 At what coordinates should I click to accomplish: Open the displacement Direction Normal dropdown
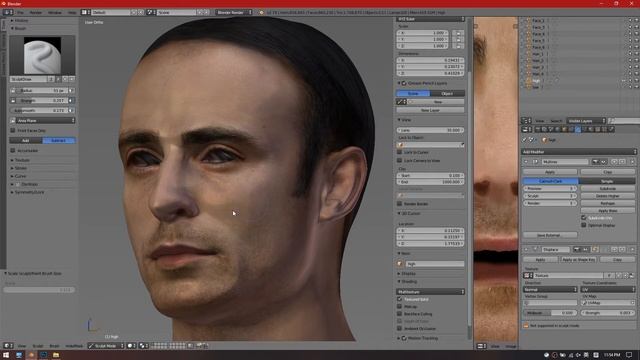pos(550,289)
